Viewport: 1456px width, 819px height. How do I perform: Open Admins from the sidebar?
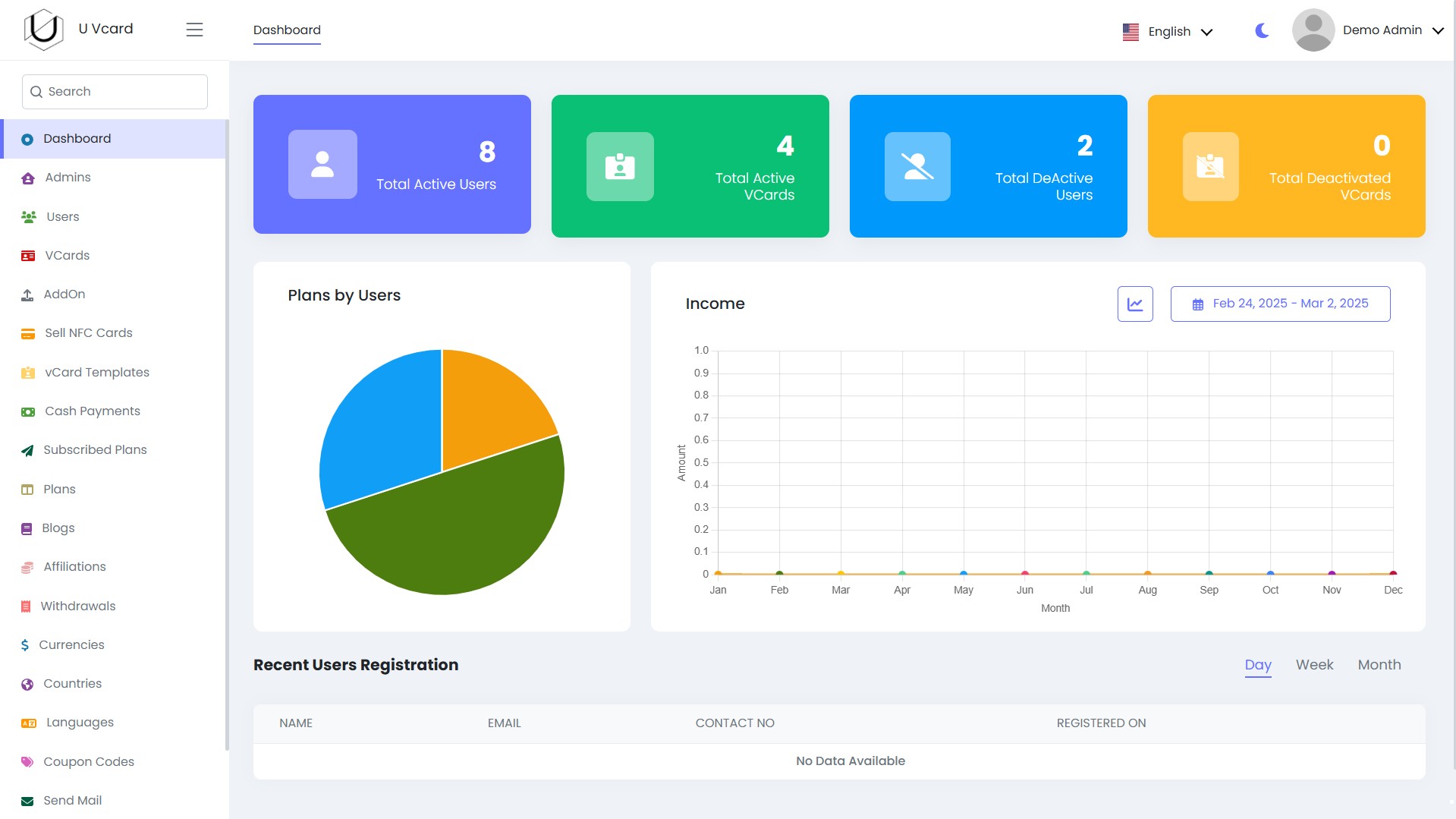click(x=68, y=178)
